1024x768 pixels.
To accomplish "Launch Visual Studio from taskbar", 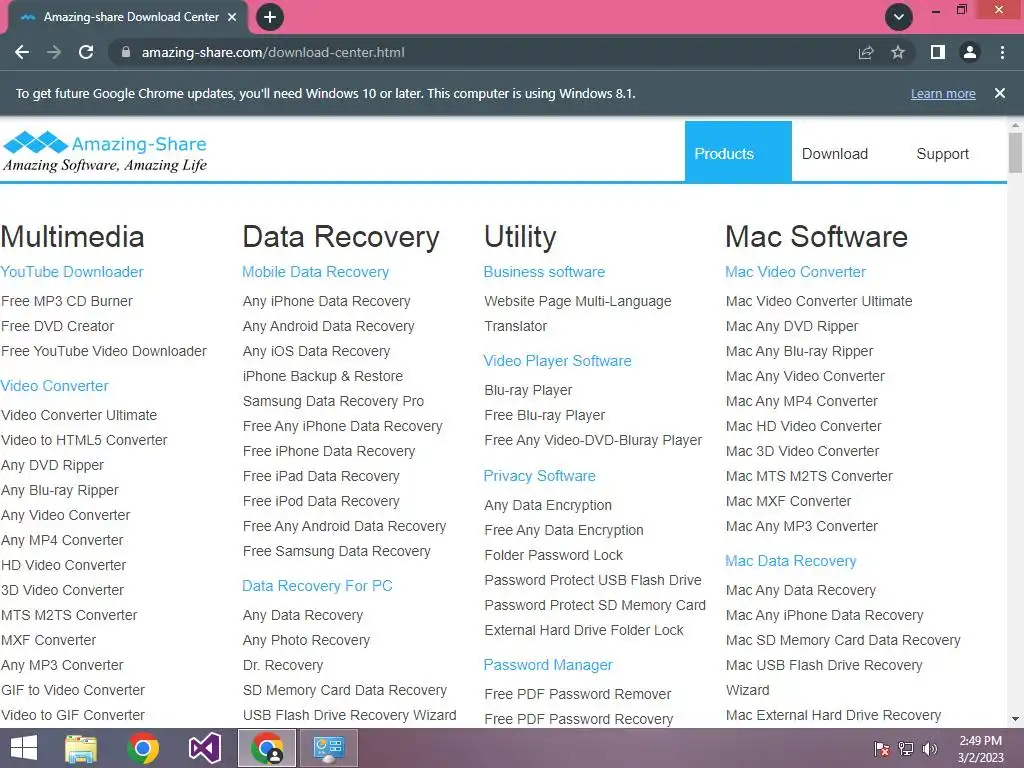I will [205, 748].
